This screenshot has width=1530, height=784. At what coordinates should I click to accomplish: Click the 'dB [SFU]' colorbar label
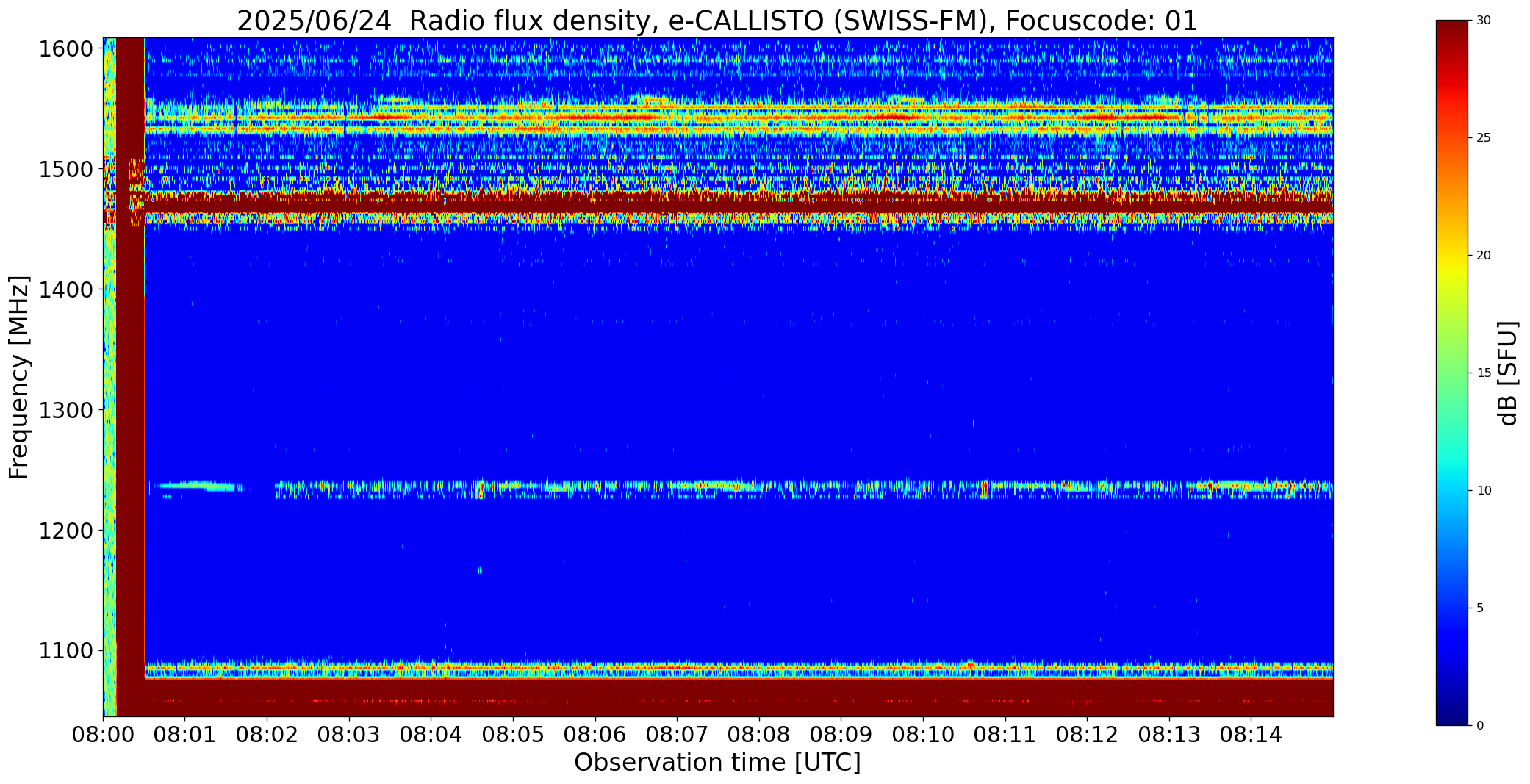[1506, 373]
